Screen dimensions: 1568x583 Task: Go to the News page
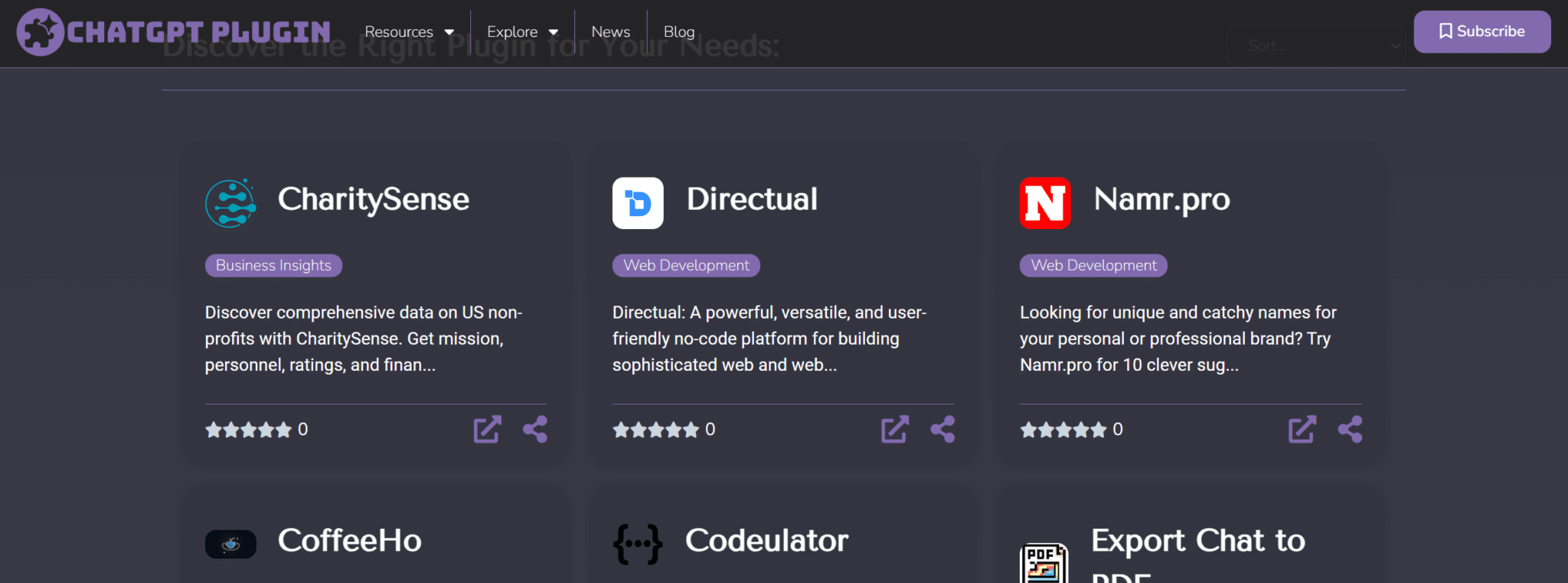coord(611,32)
